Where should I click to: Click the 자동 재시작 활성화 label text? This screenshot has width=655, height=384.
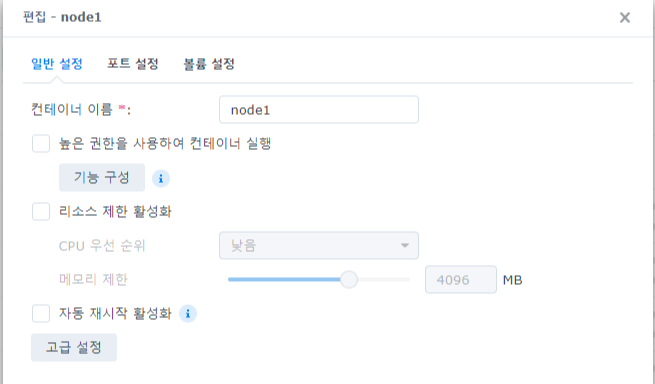point(115,313)
